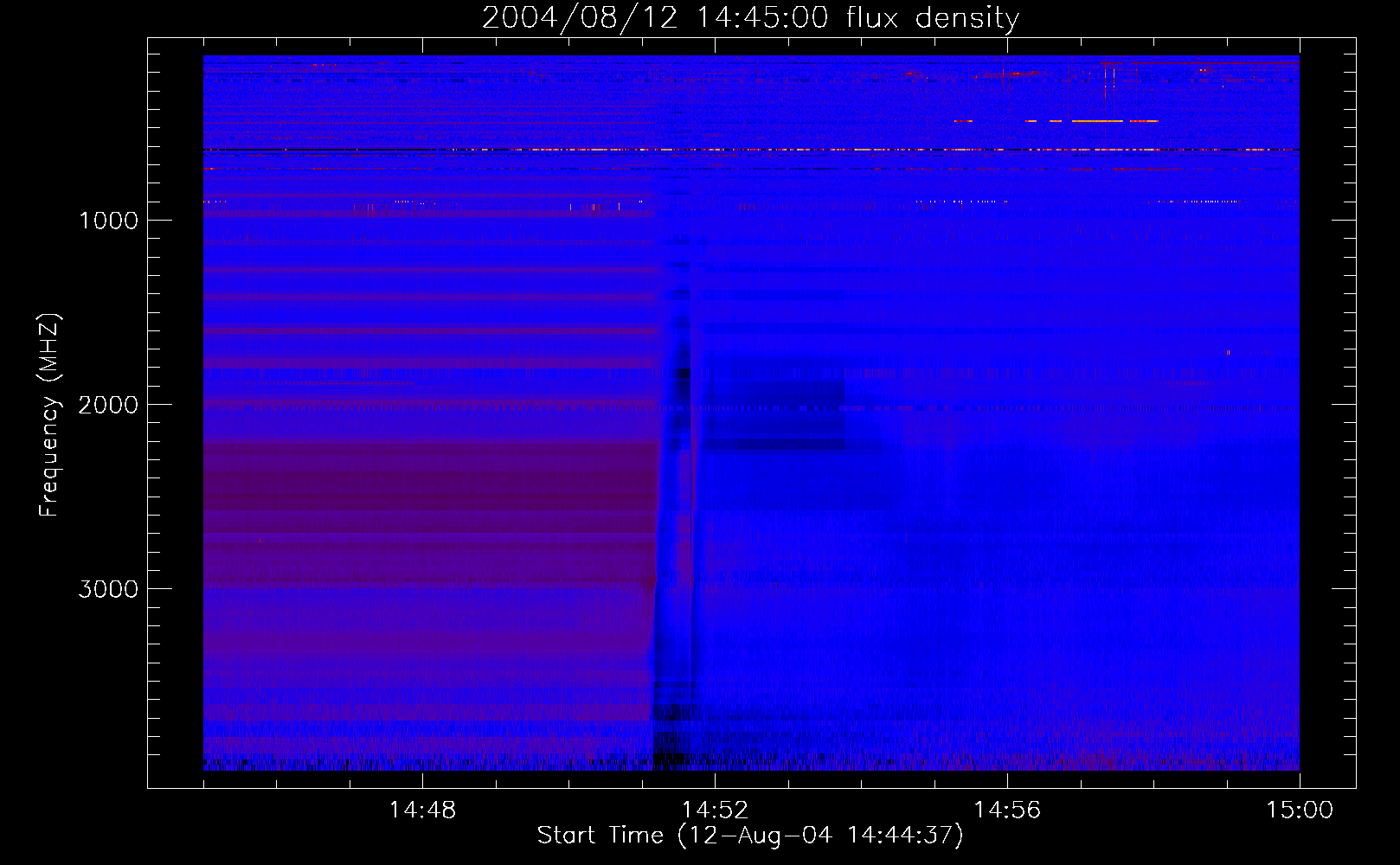1400x865 pixels.
Task: Click the 14:48 time tick label
Action: pos(422,811)
